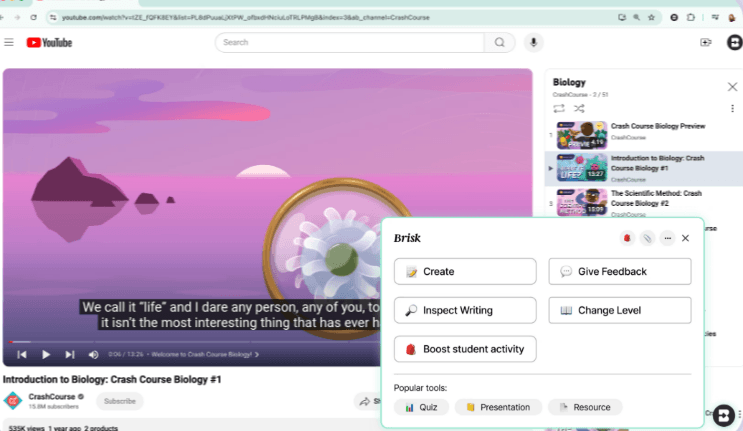Click the Brisk Create button

[x=465, y=271]
